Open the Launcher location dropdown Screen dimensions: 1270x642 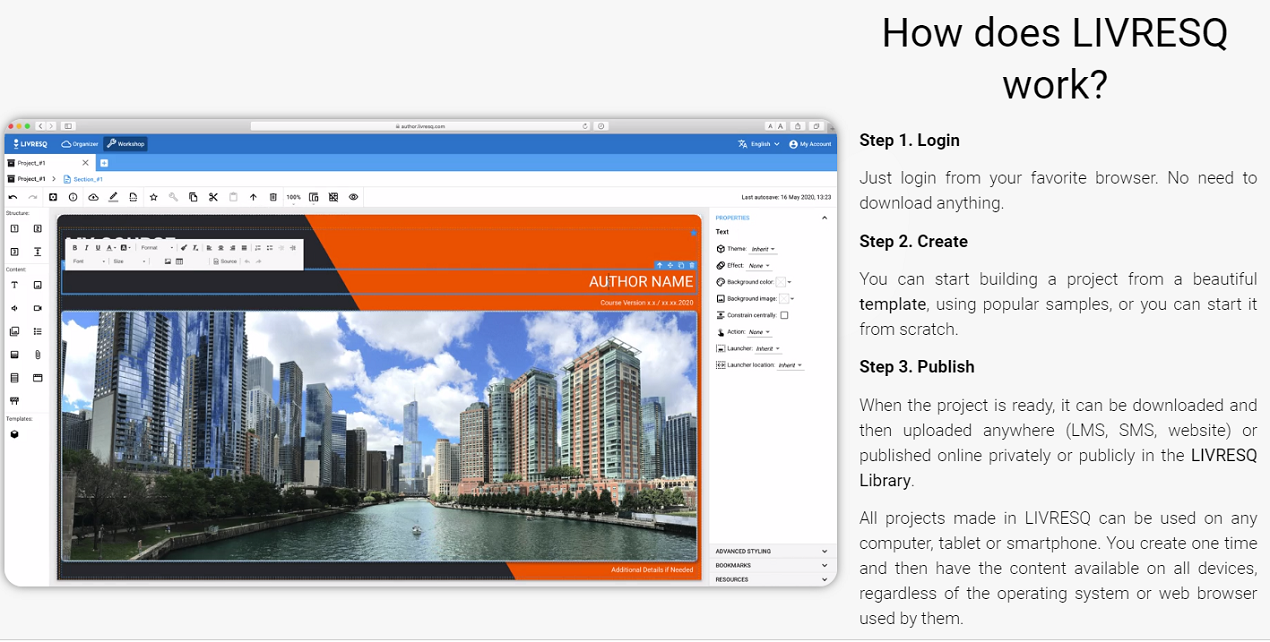[790, 365]
